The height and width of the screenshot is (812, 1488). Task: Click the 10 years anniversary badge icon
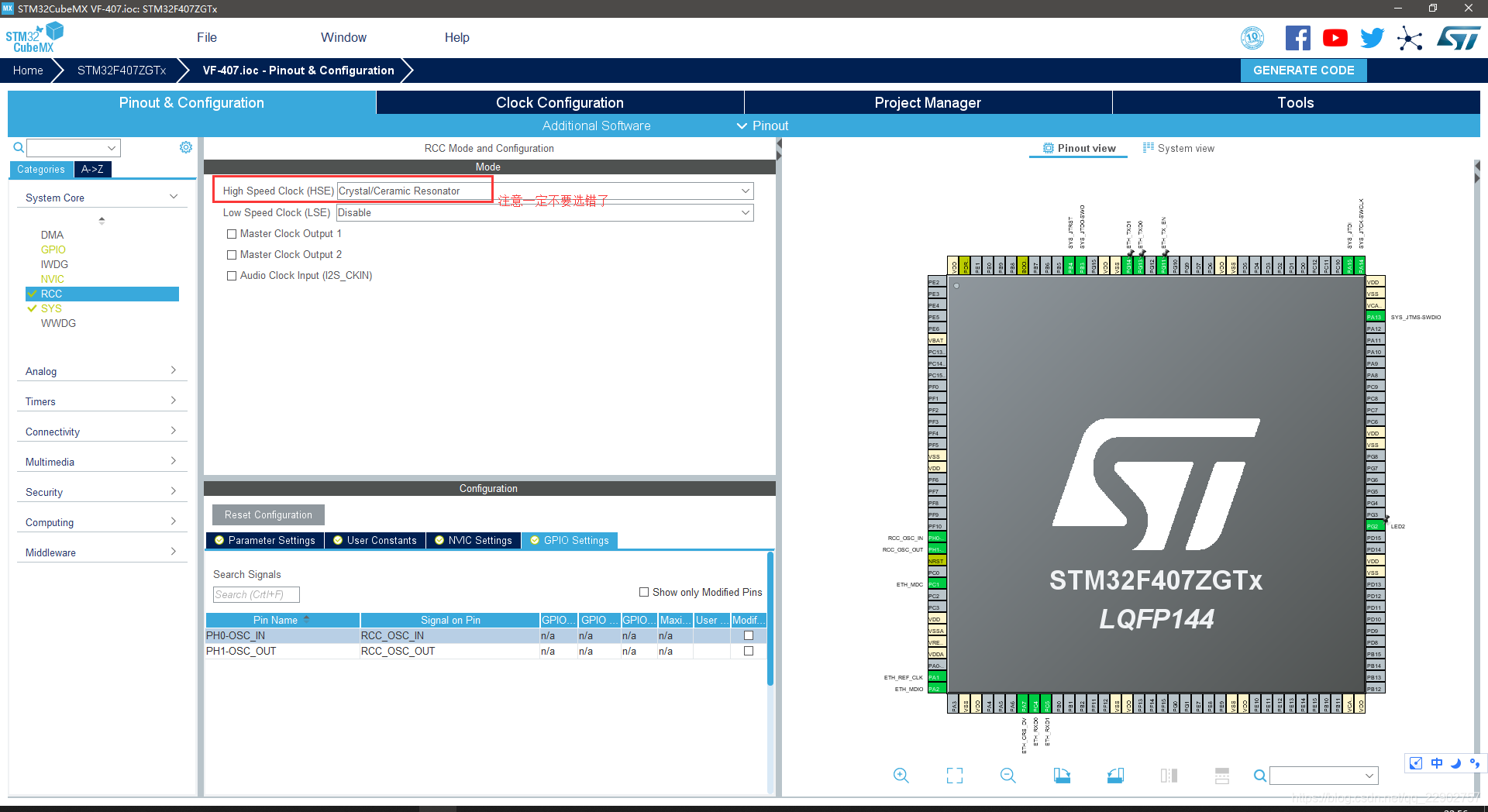tap(1252, 38)
